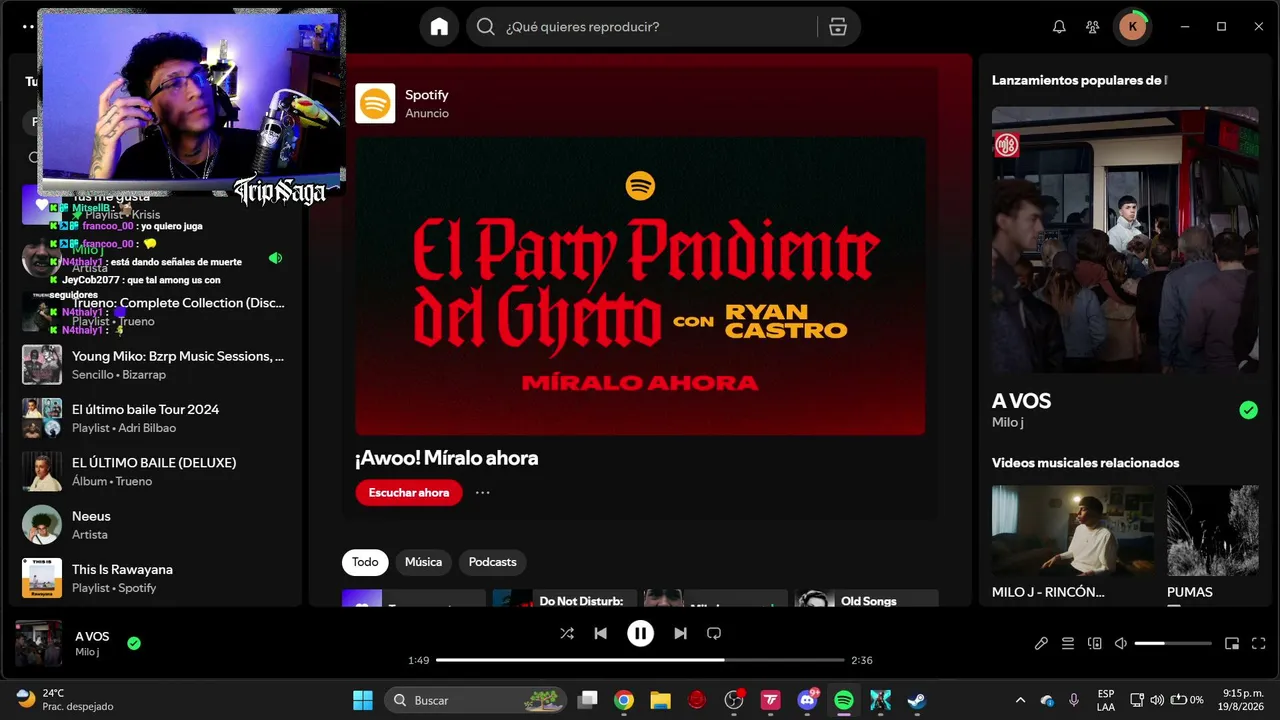Open the three-dot app menu at top left
Viewport: 1280px width, 720px height.
[x=27, y=27]
